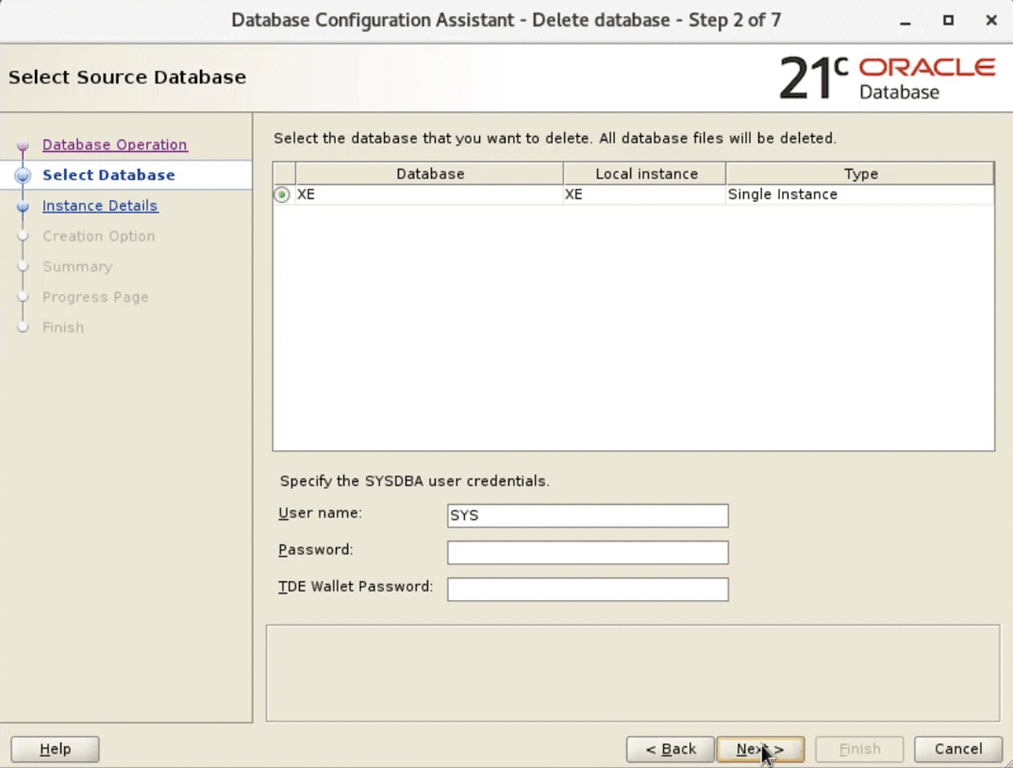Click the Single Instance type cell
Viewport: 1013px width, 768px height.
pos(859,194)
